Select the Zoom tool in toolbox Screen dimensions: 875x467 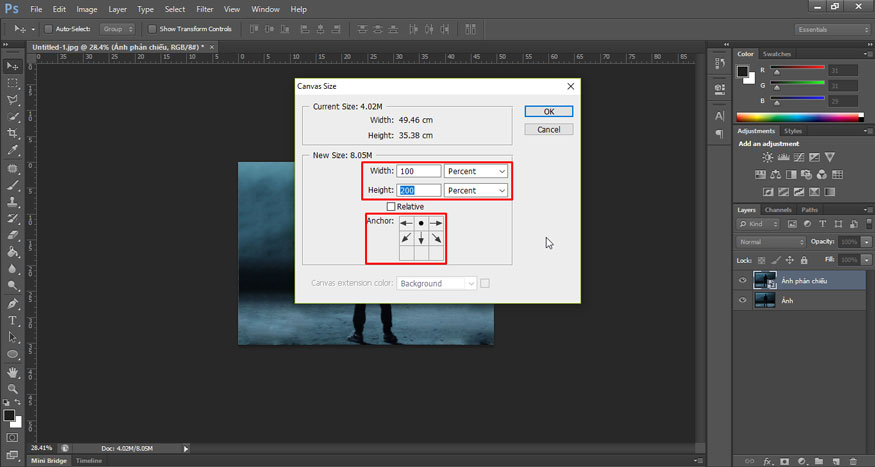pyautogui.click(x=12, y=389)
